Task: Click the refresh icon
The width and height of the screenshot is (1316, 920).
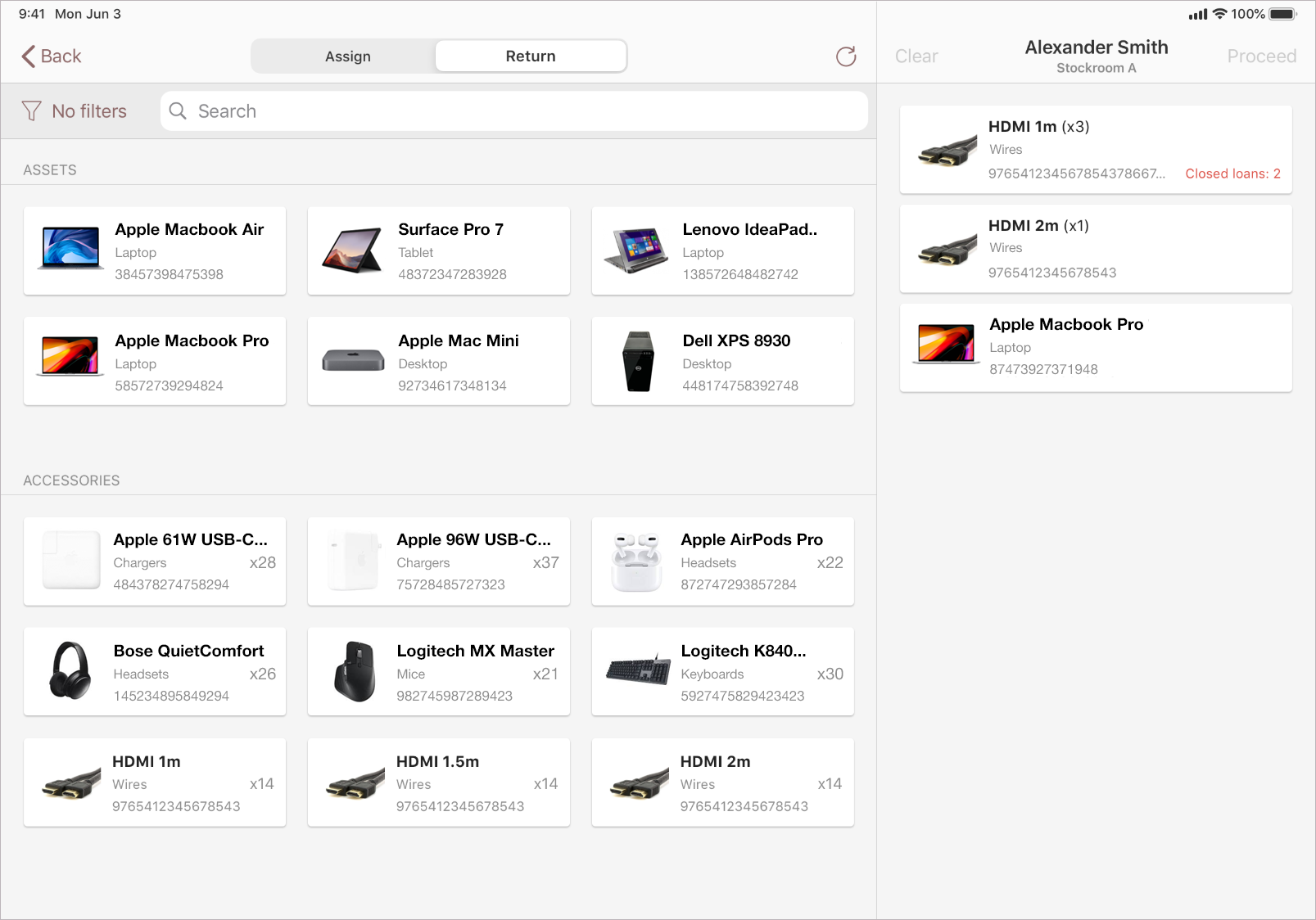Action: pos(845,56)
